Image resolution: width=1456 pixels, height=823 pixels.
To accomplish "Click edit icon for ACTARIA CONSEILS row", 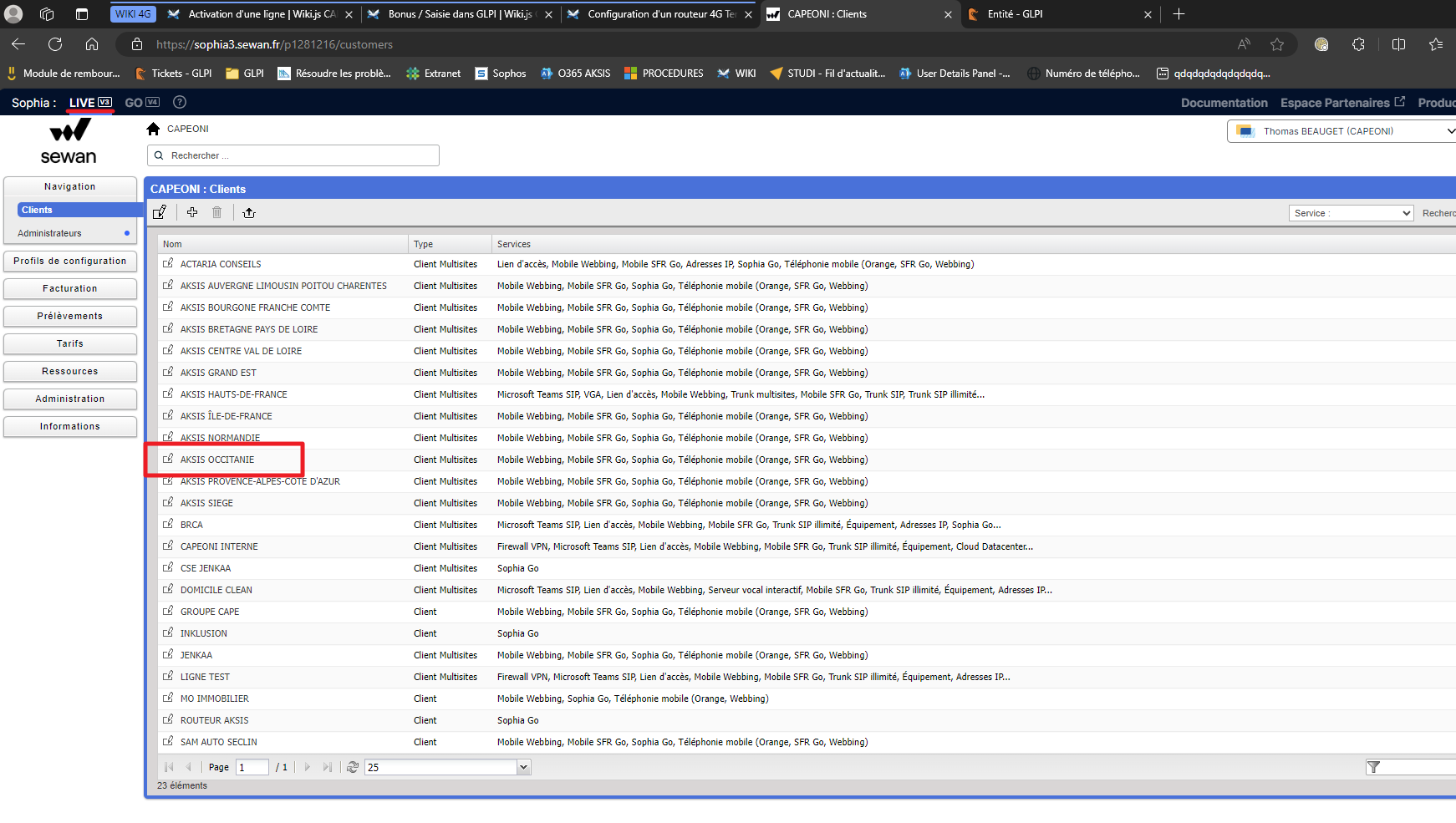I will (x=168, y=263).
